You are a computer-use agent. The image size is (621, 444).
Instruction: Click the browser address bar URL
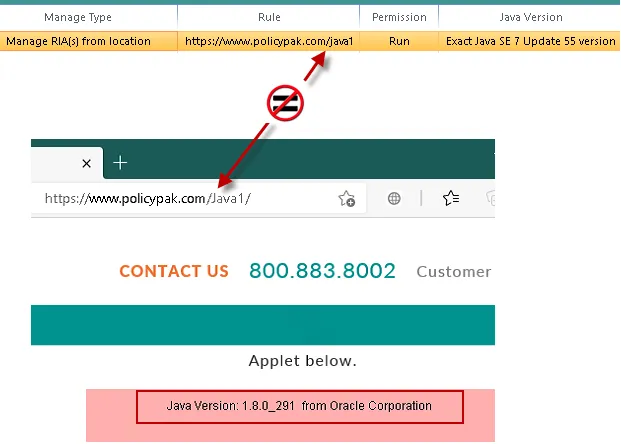pyautogui.click(x=148, y=198)
